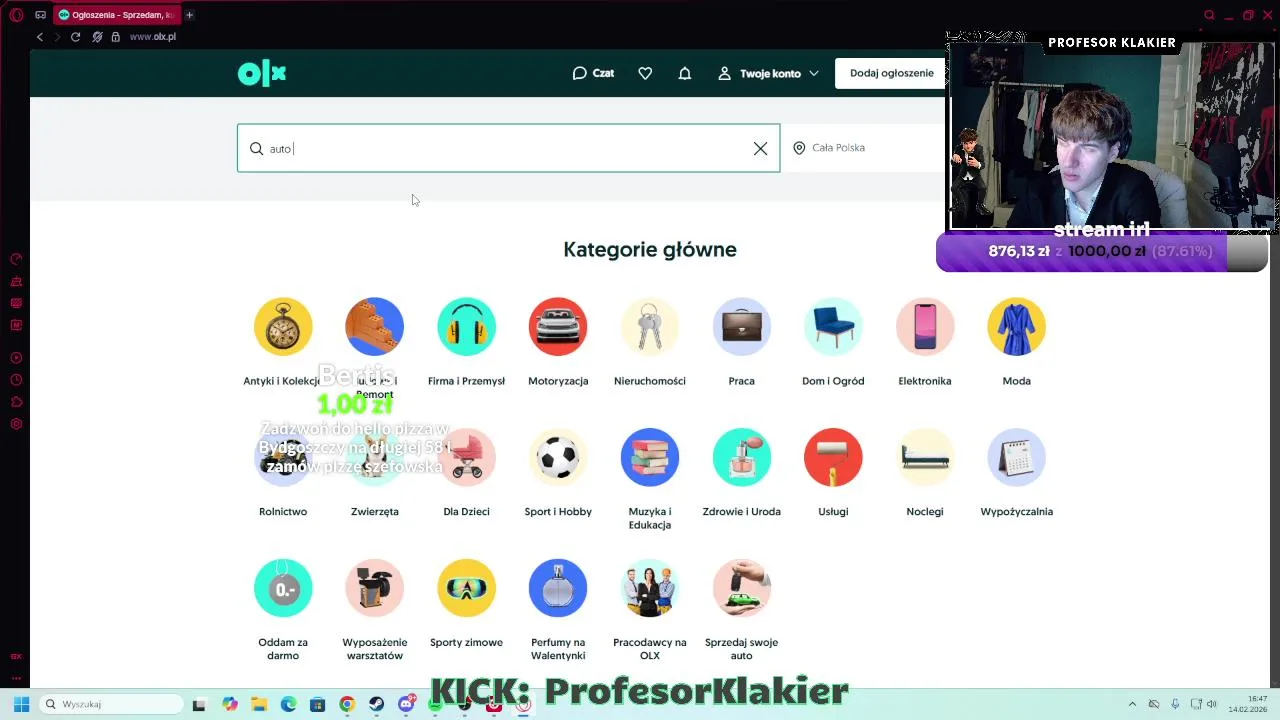Show hidden system tray icons
Image resolution: width=1280 pixels, height=720 pixels.
coord(1132,704)
